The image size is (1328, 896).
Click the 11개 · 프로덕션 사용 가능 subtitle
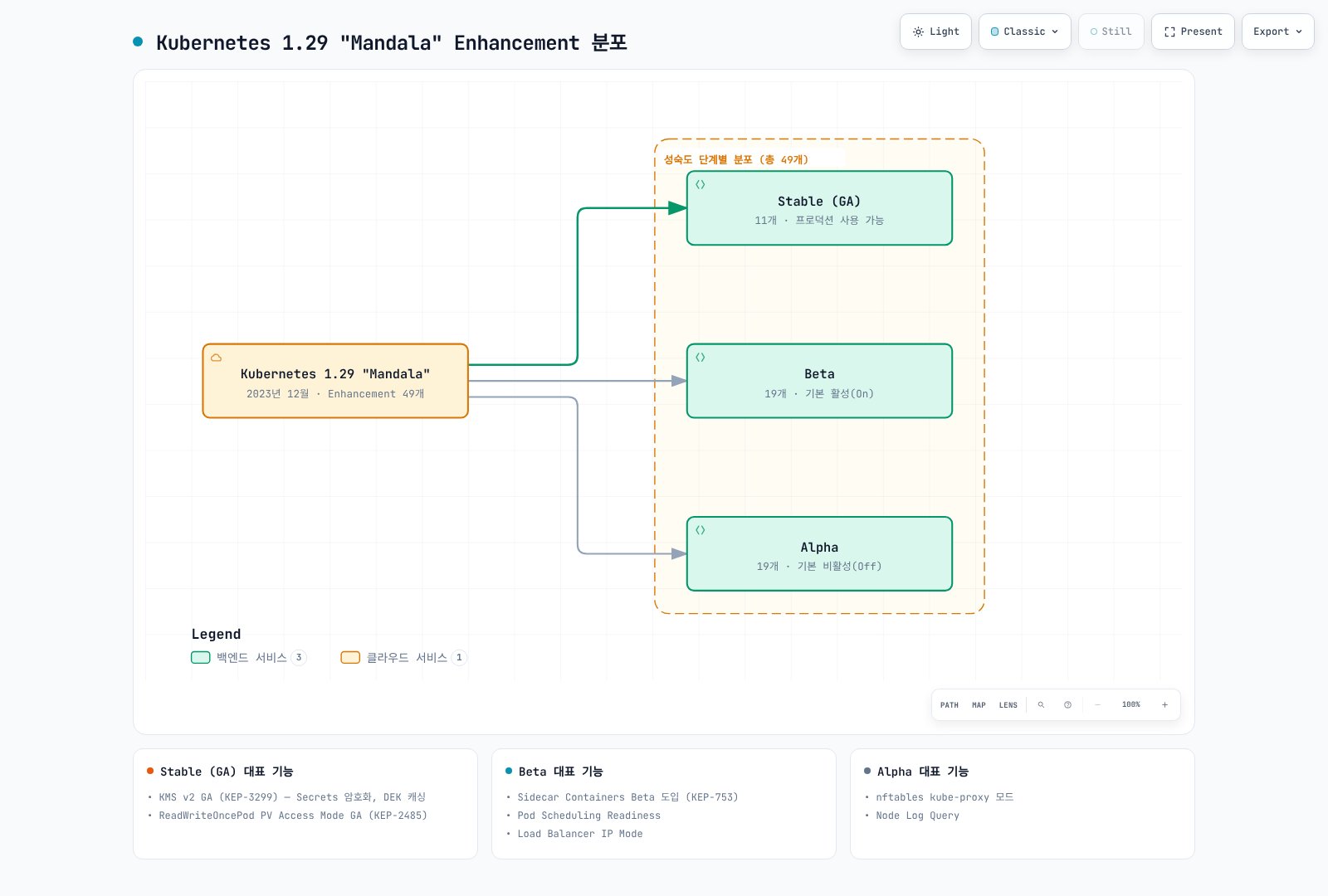pos(819,220)
